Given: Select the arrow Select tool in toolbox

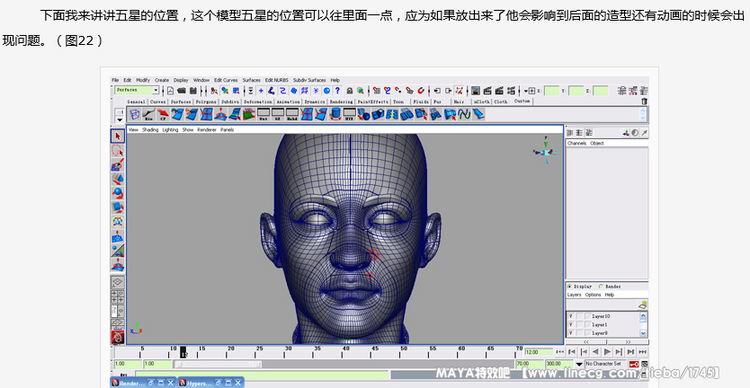Looking at the screenshot, I should pyautogui.click(x=118, y=136).
